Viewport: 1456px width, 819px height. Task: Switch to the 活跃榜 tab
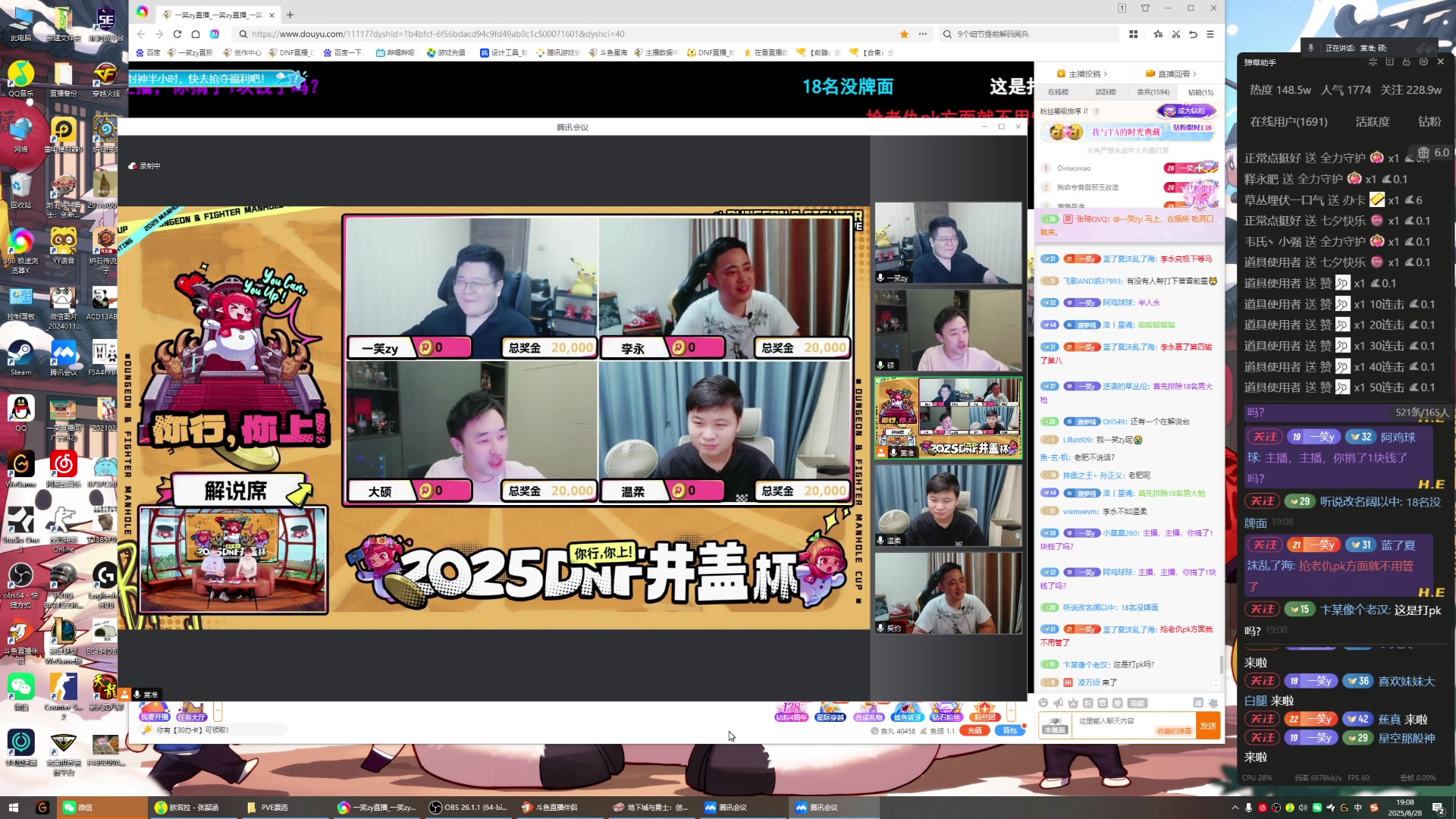coord(1106,92)
